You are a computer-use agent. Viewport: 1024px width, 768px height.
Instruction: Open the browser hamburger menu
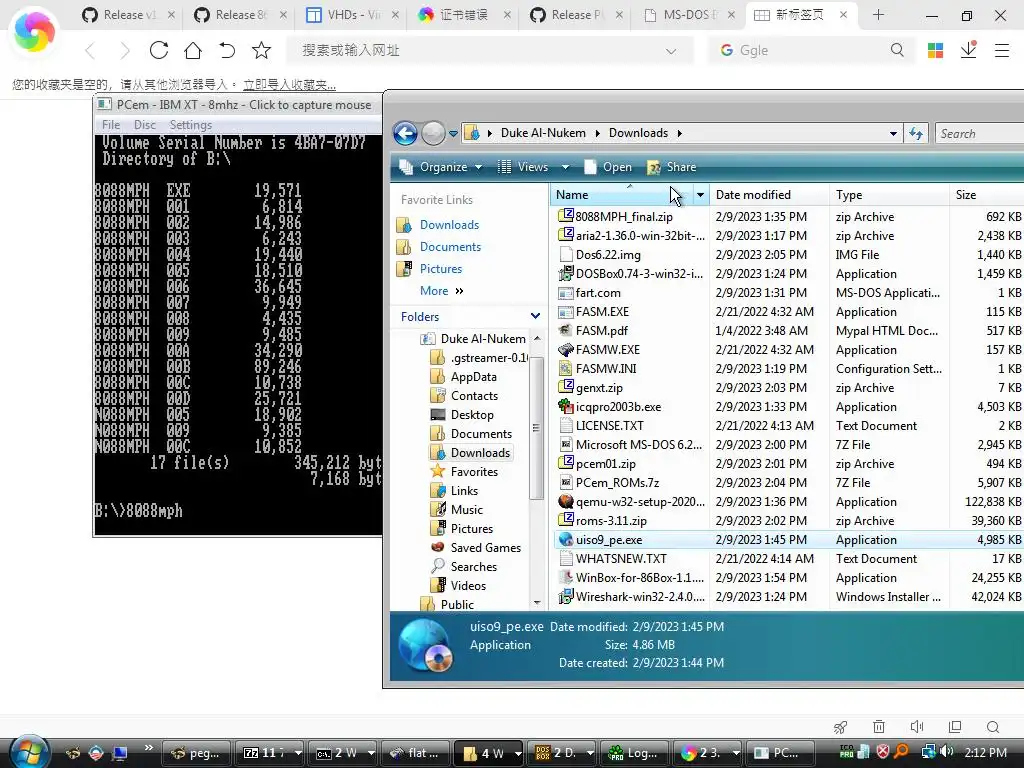(x=1002, y=50)
